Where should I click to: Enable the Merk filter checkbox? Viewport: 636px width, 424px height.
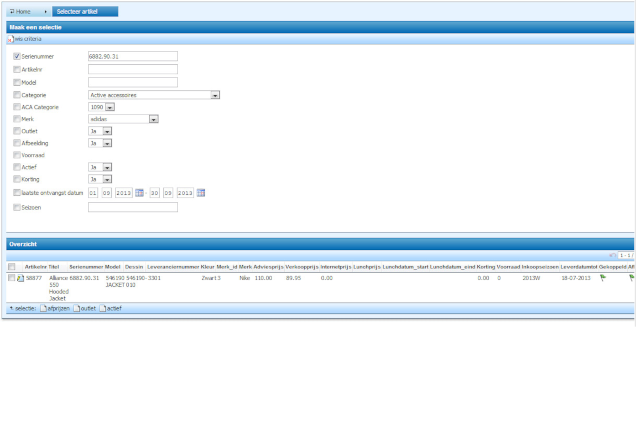tap(17, 119)
